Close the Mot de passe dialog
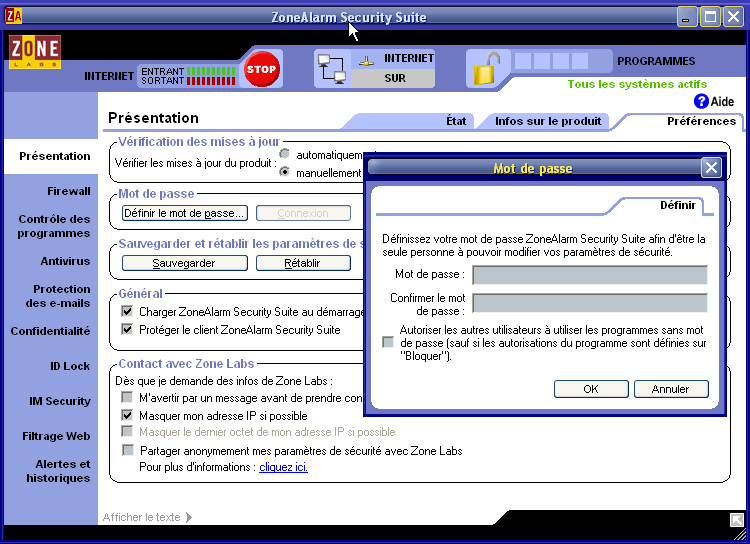 pyautogui.click(x=711, y=168)
